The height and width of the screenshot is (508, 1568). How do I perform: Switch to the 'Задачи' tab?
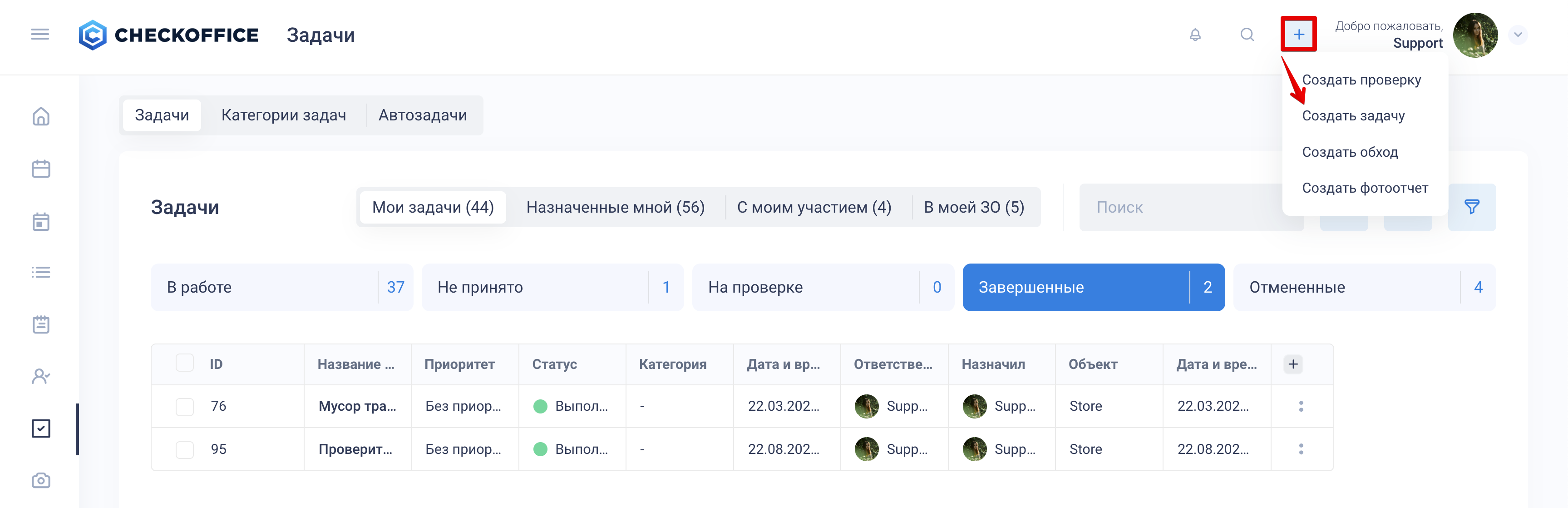(162, 115)
